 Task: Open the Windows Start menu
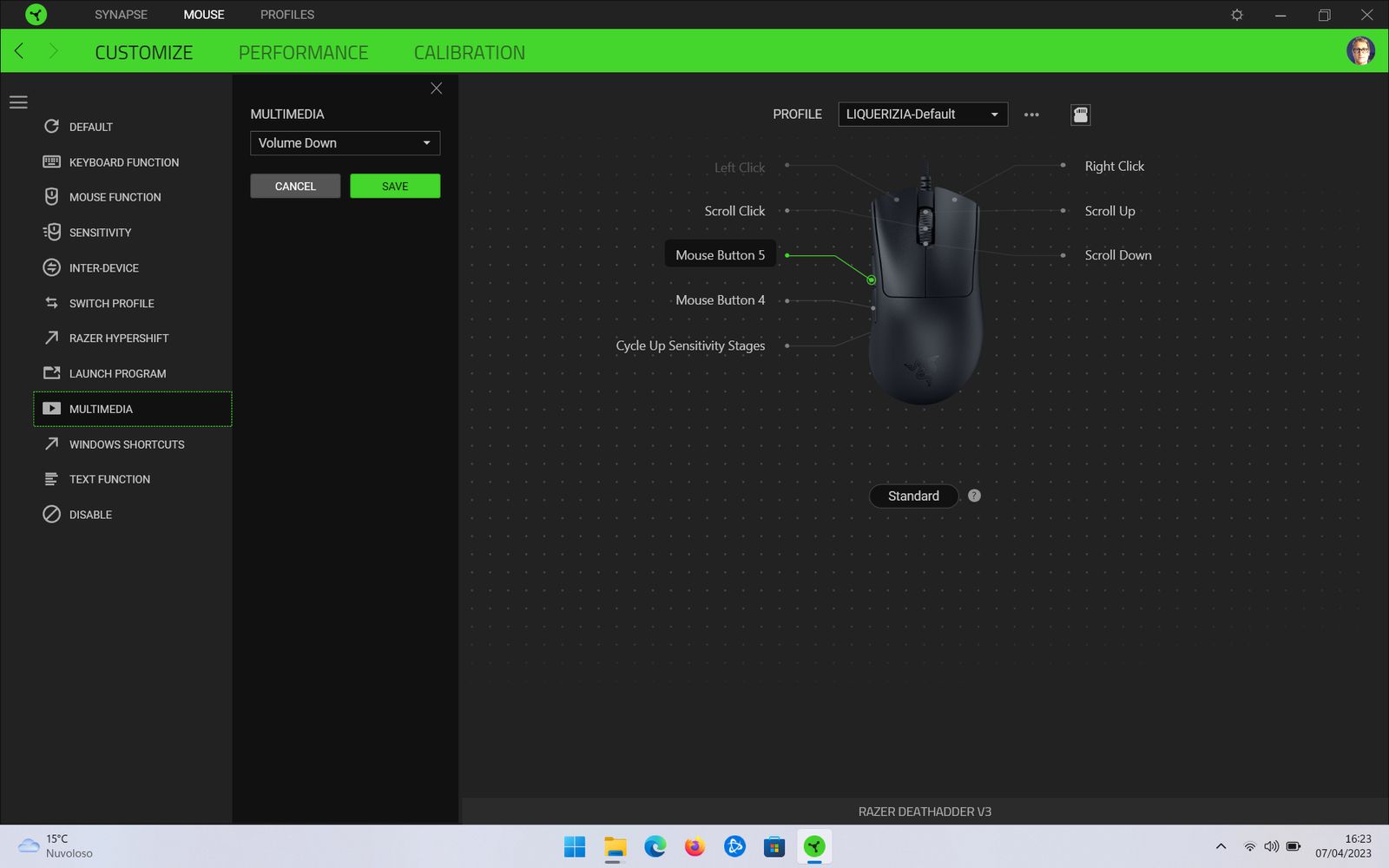point(575,846)
